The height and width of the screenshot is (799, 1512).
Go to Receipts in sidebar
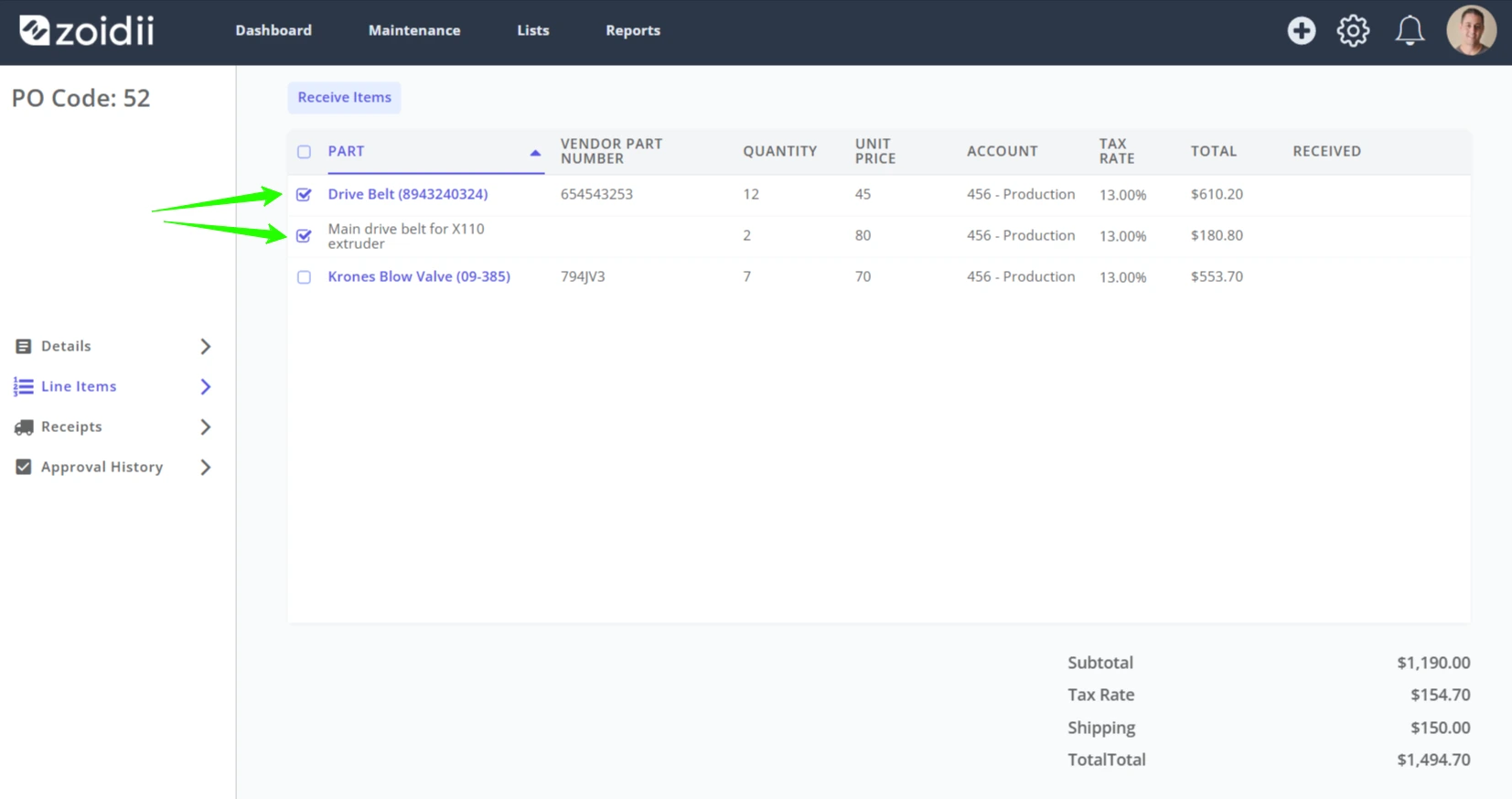pos(71,426)
